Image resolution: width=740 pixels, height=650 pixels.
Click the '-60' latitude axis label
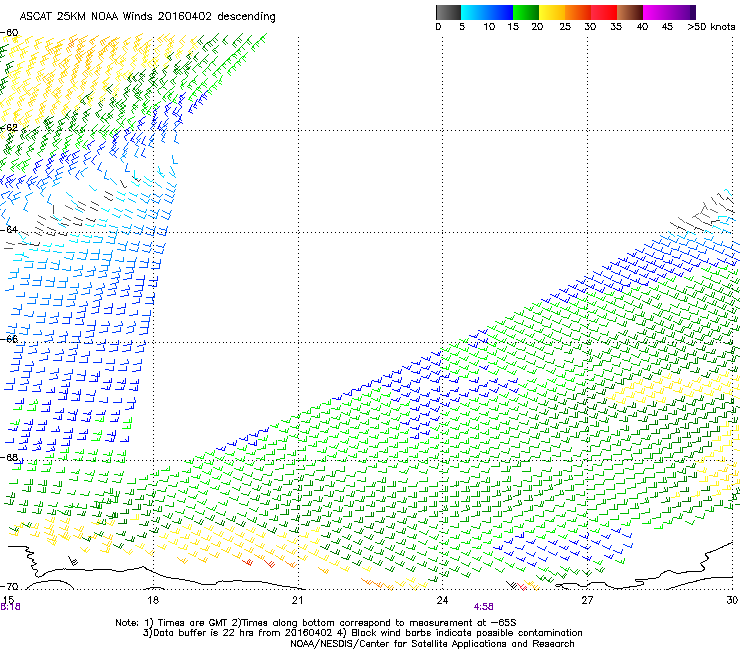[9, 33]
